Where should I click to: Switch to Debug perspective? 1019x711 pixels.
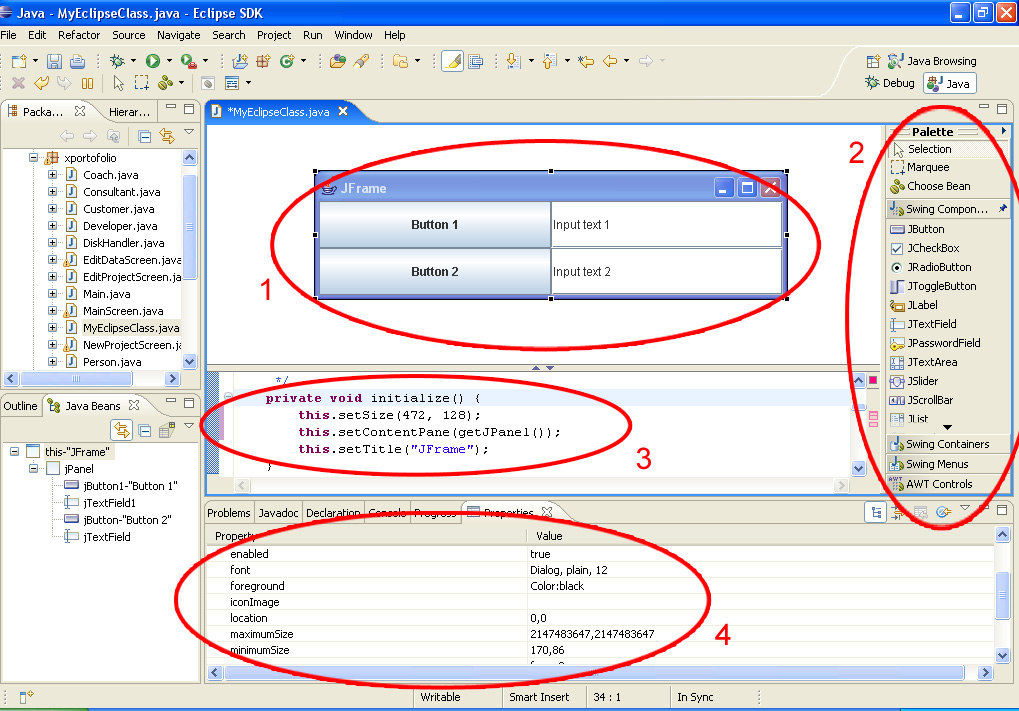pos(890,83)
